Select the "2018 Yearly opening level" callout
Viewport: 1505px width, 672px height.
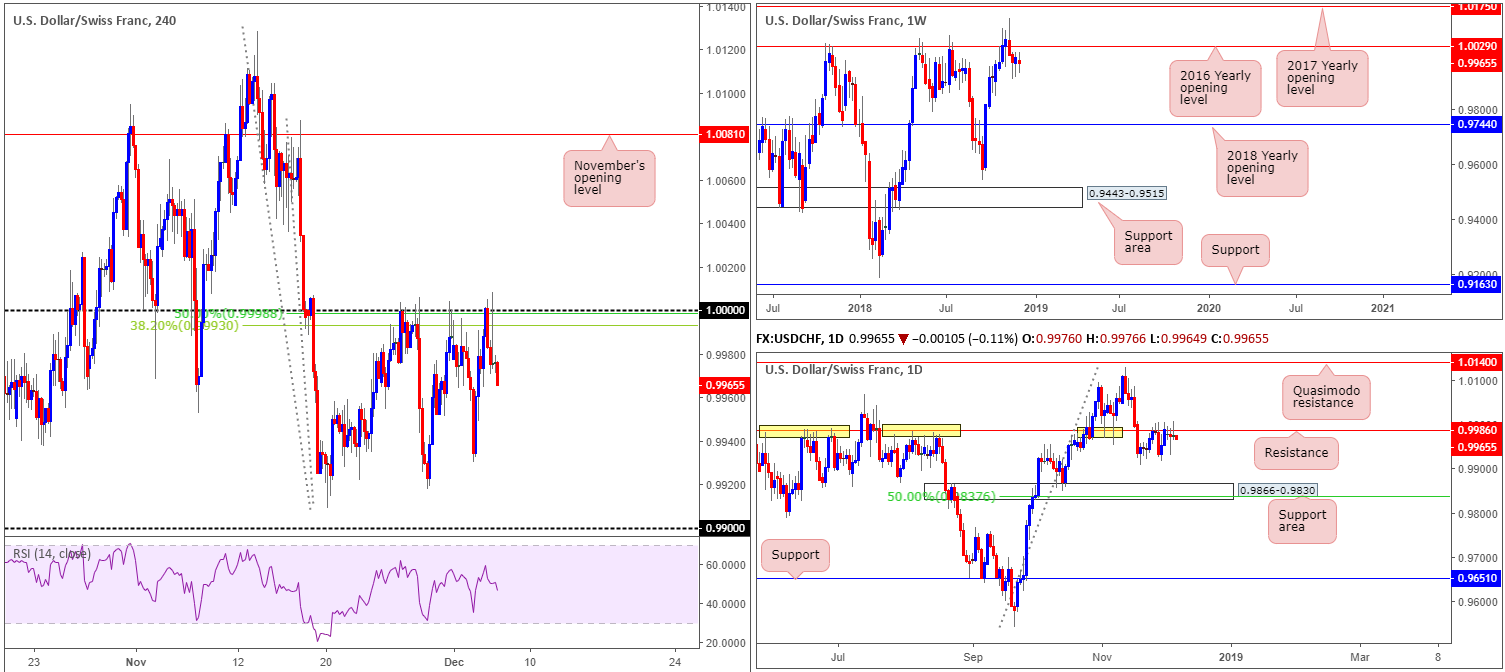click(1263, 167)
